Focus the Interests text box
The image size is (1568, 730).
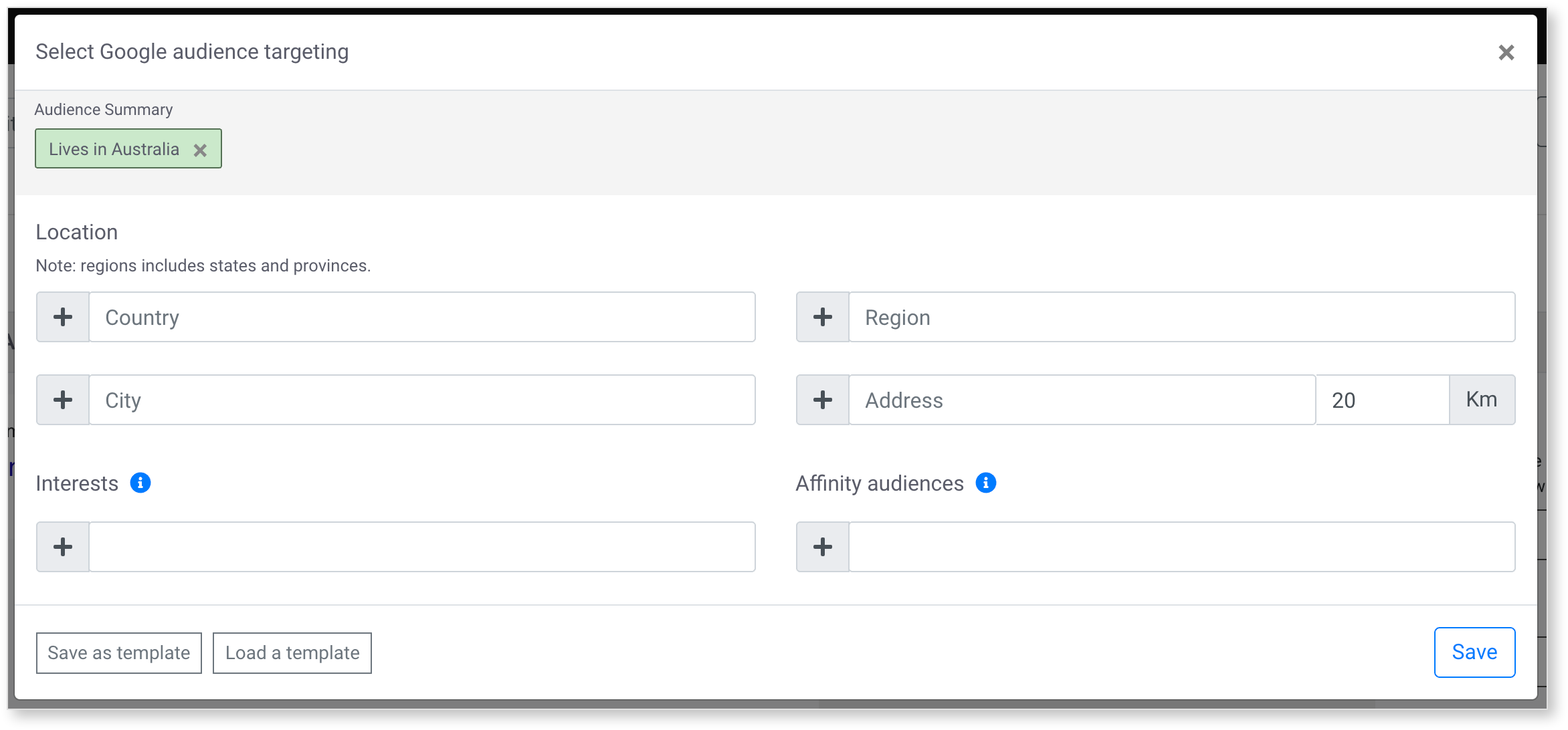click(422, 547)
